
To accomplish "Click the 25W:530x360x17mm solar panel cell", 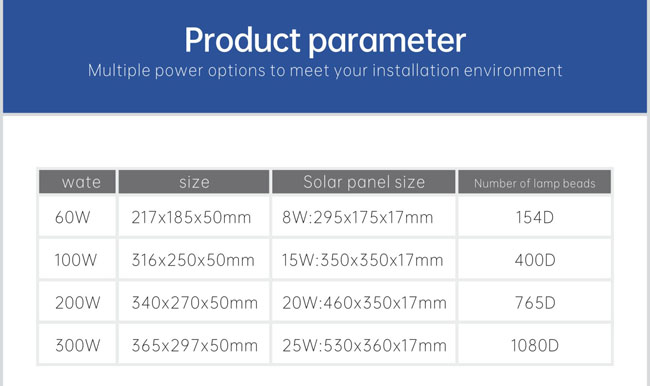I will (364, 345).
